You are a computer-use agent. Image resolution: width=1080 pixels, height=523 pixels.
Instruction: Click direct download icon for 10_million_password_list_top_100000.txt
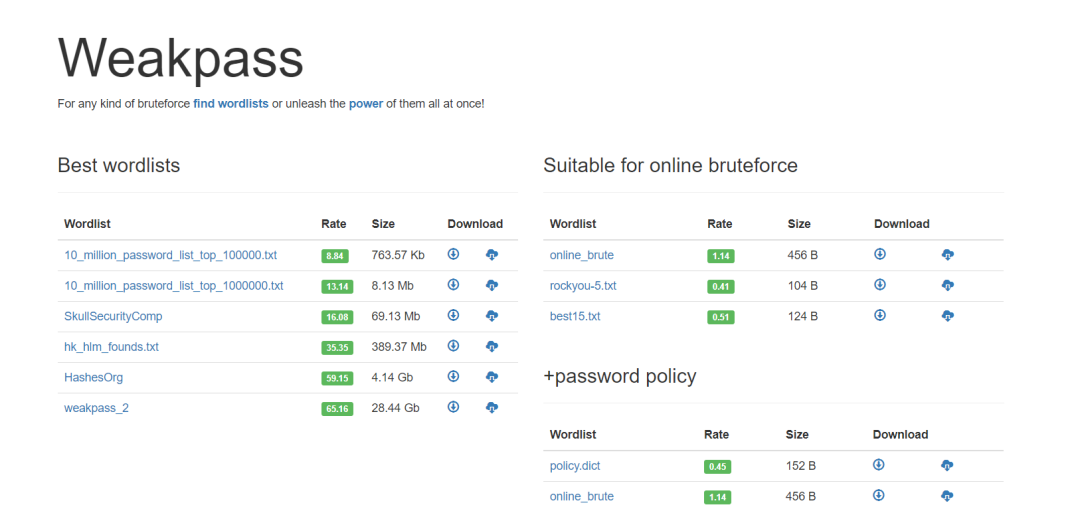pyautogui.click(x=453, y=254)
